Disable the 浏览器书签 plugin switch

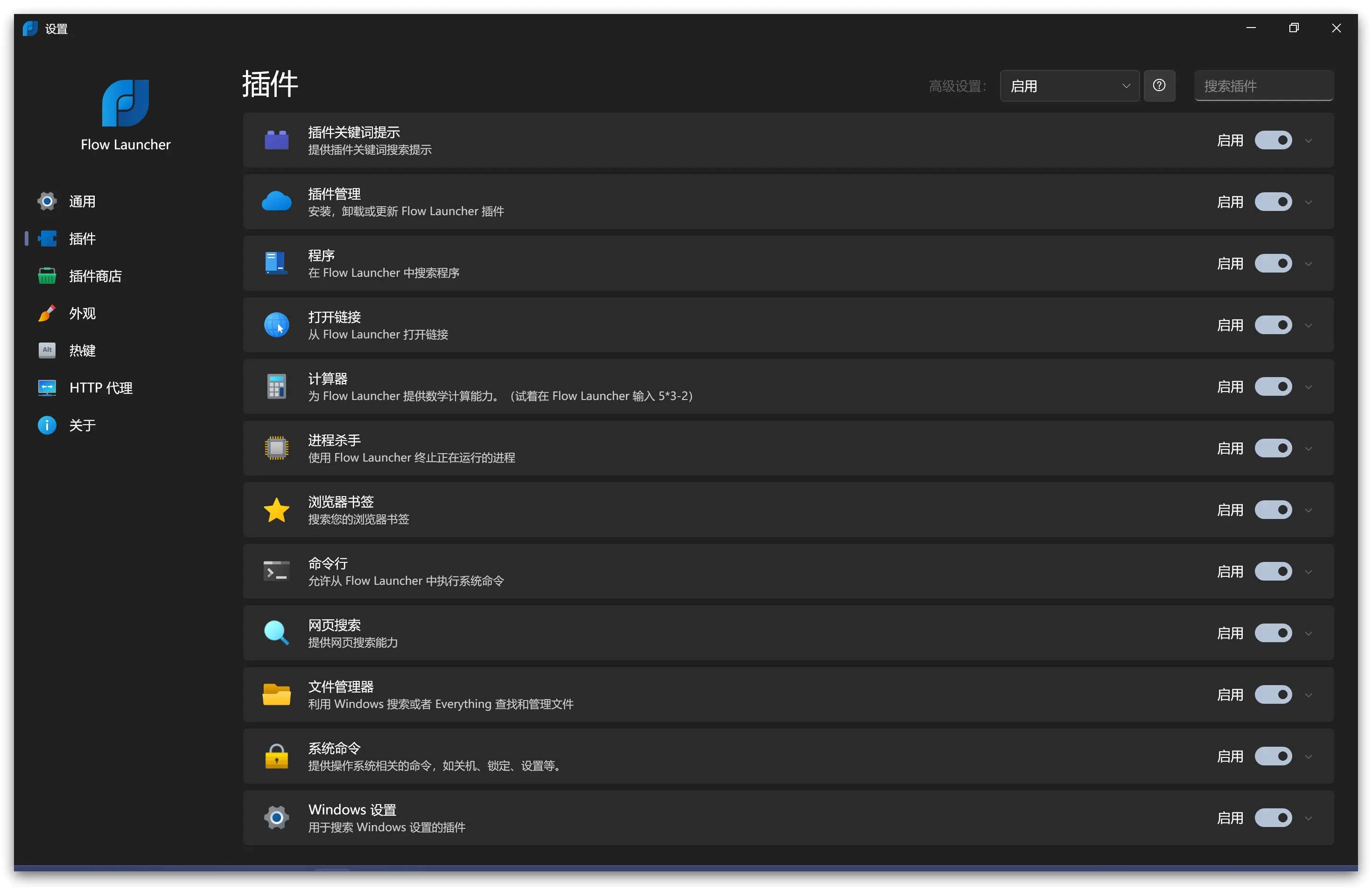point(1273,510)
